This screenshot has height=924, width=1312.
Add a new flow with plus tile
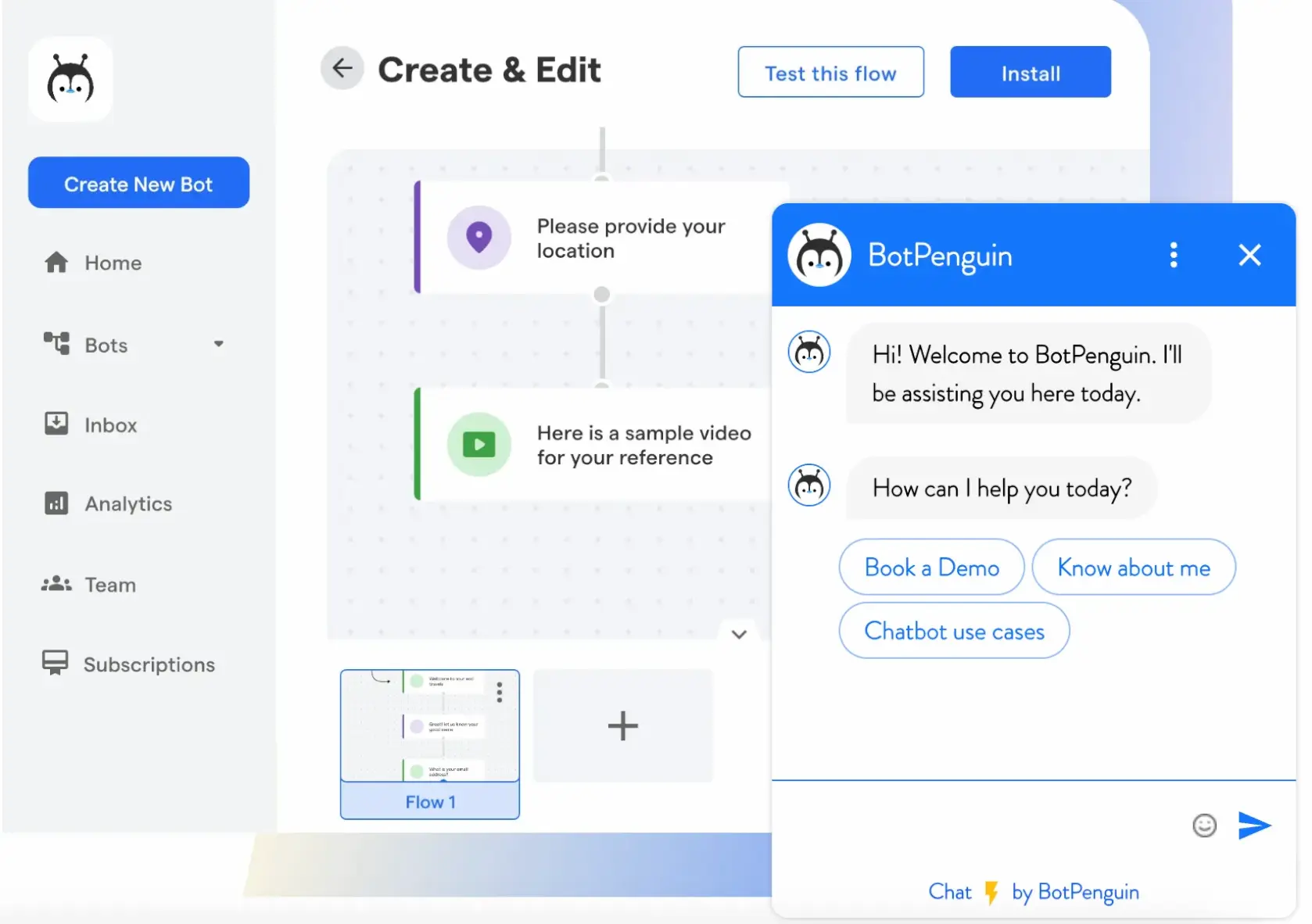[623, 725]
